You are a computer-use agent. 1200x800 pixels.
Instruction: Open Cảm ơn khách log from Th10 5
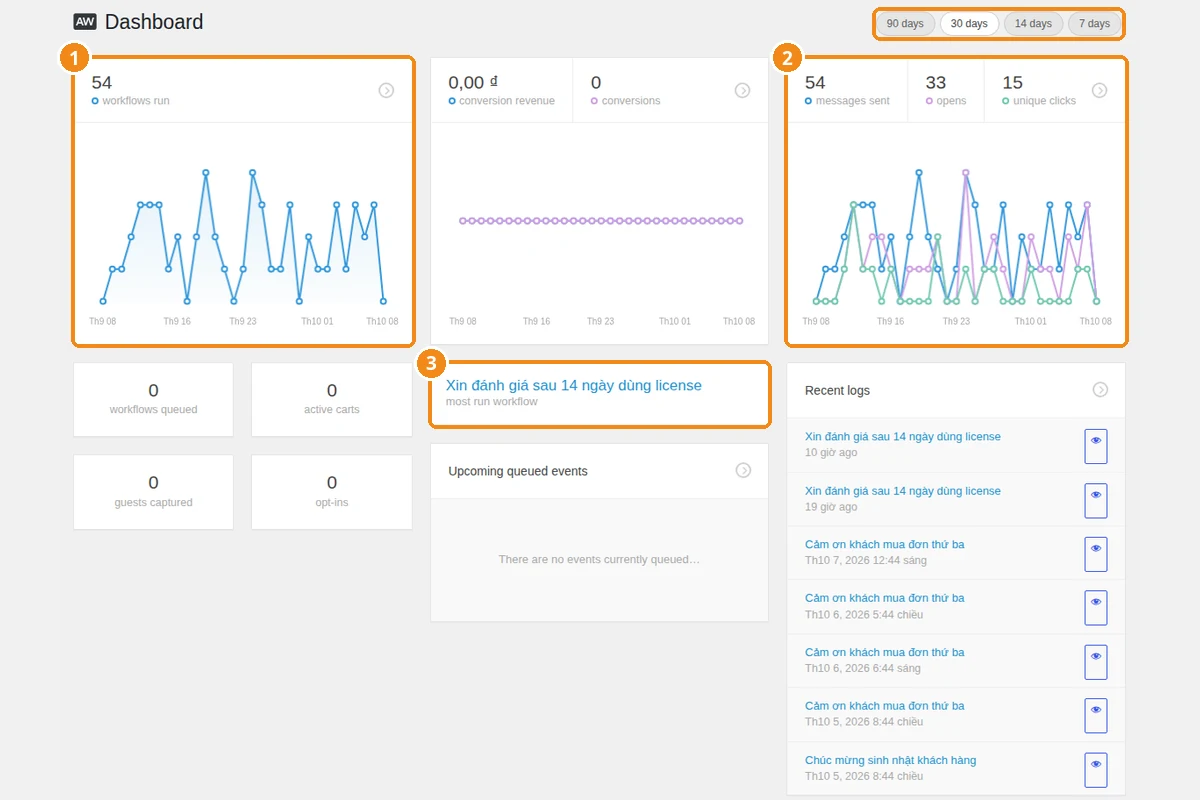click(x=885, y=706)
